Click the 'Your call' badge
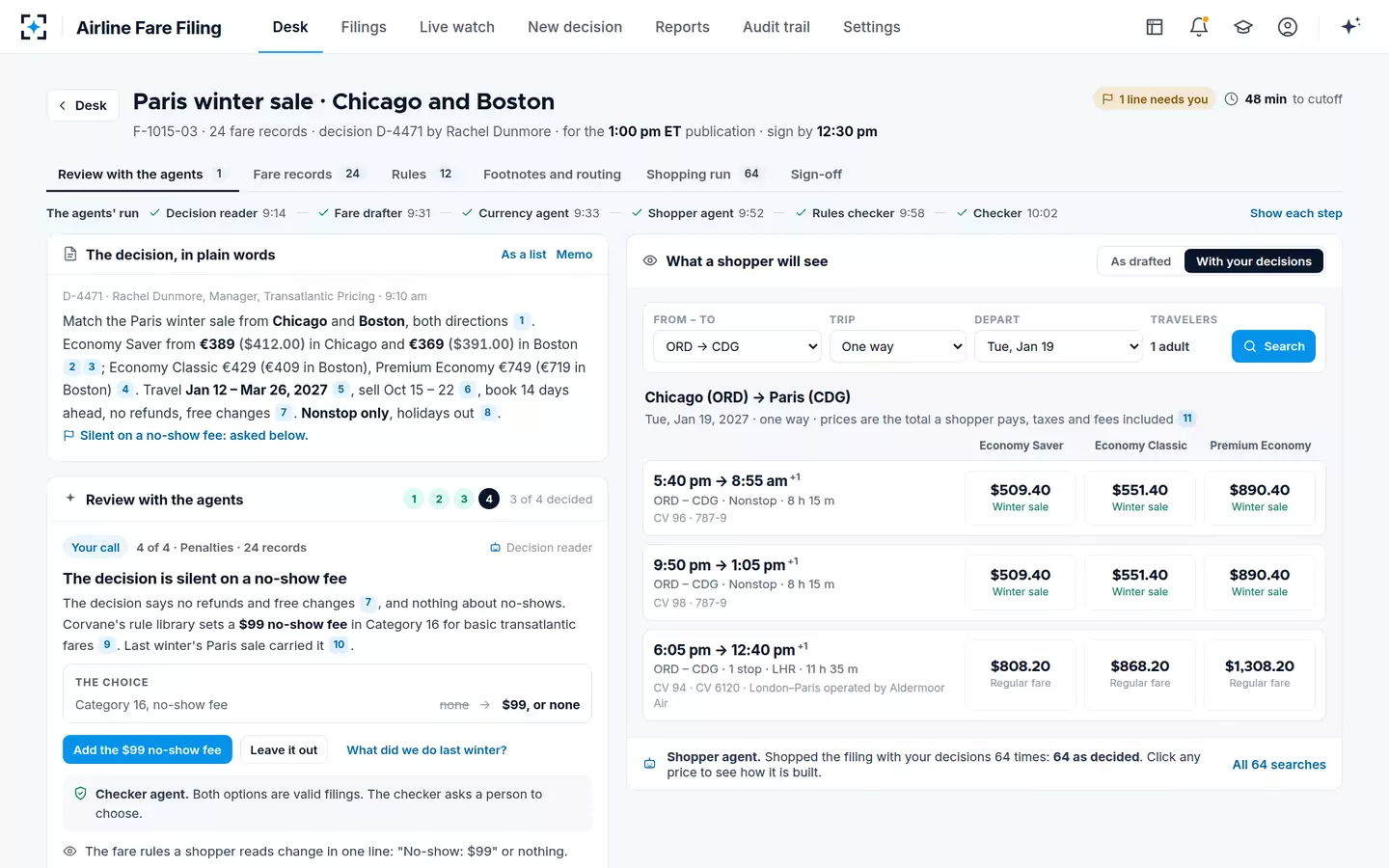This screenshot has width=1389, height=868. coord(95,548)
